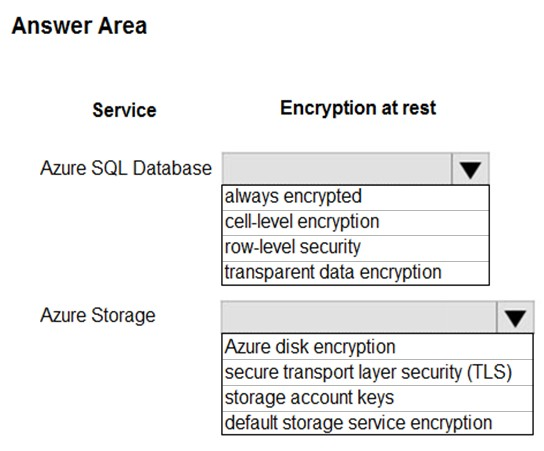Expand the Azure Storage dropdown arrow
Viewport: 544px width, 451px height.
pyautogui.click(x=515, y=317)
